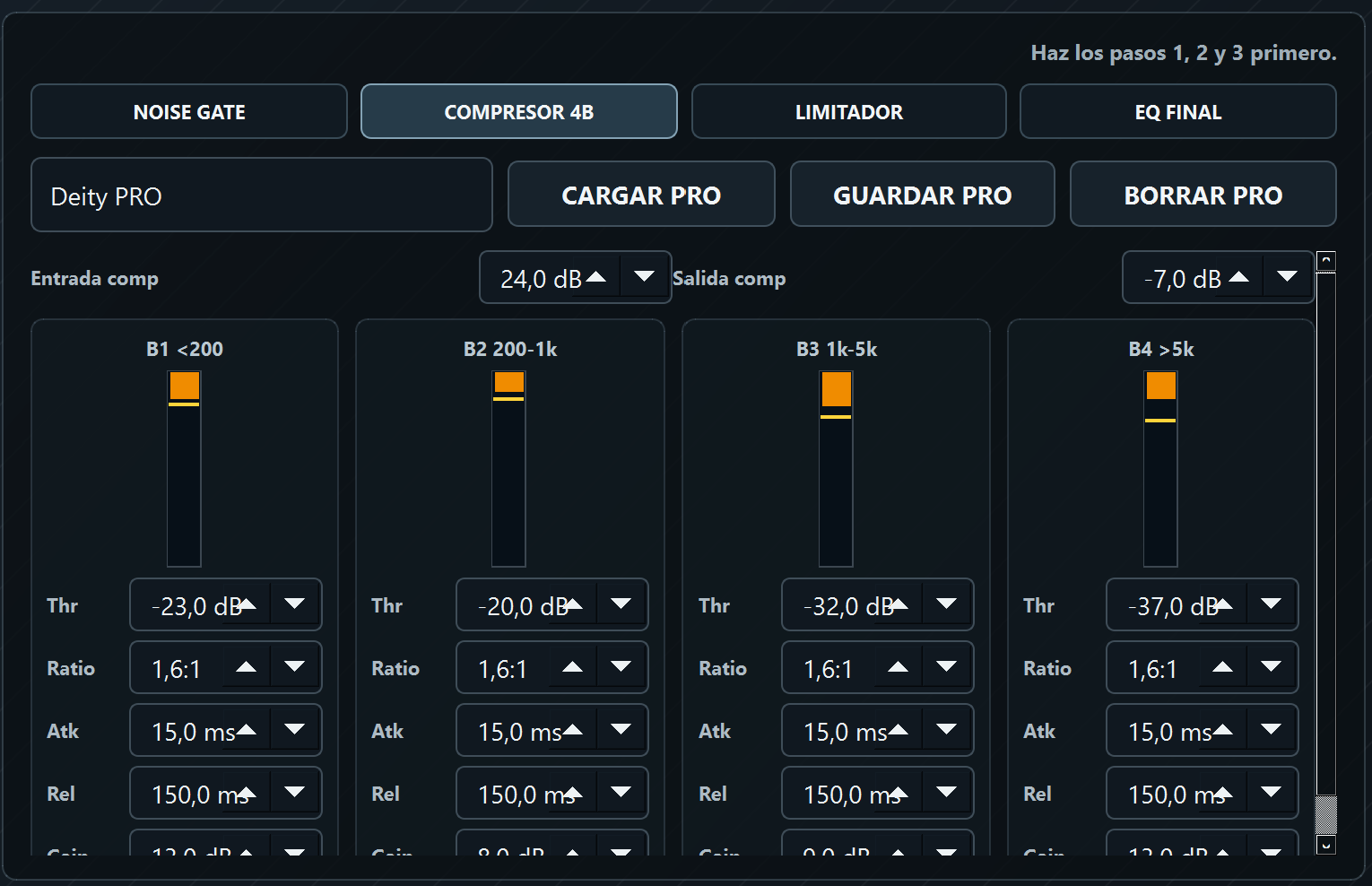Decrease Entrada comp value with down arrow
The image size is (1372, 886).
644,278
